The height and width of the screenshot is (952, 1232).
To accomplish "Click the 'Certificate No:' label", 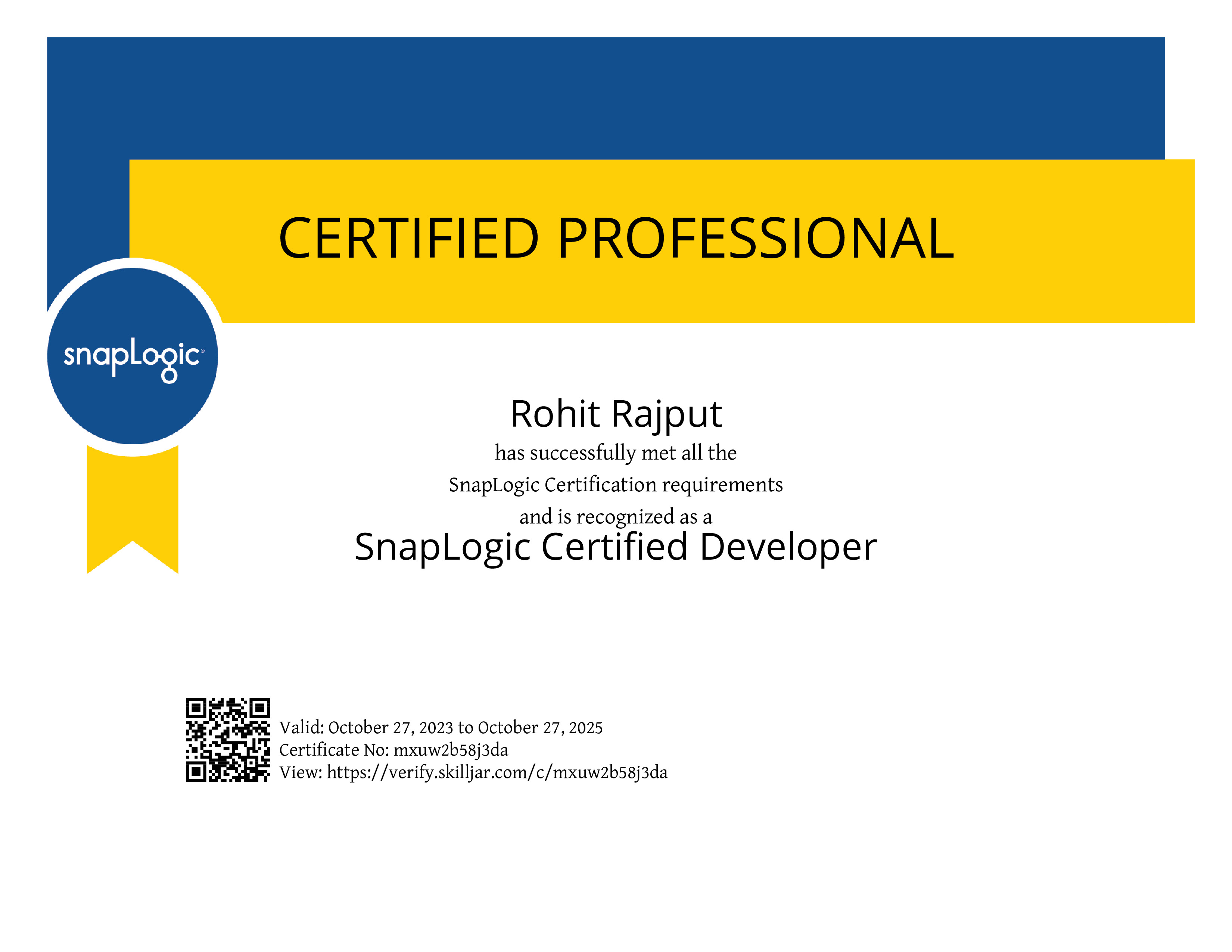I will [x=335, y=750].
